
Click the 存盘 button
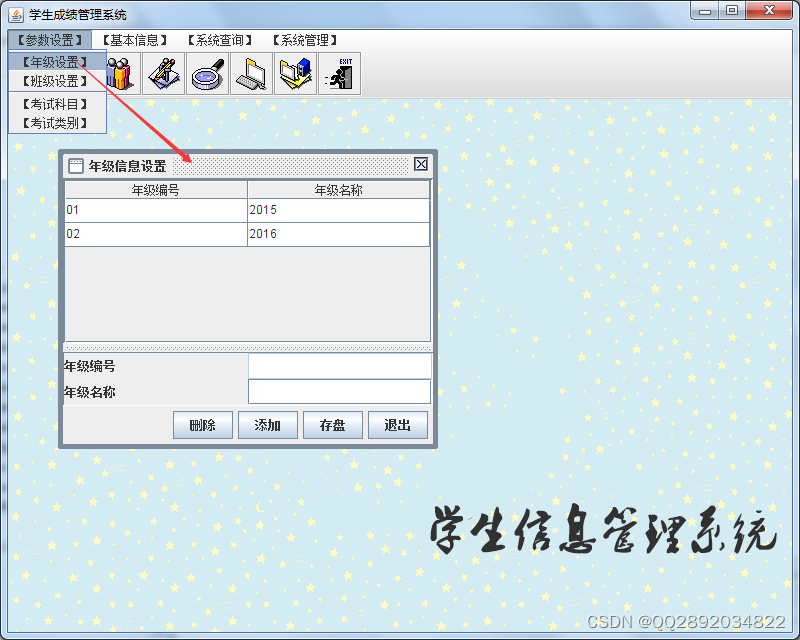333,425
